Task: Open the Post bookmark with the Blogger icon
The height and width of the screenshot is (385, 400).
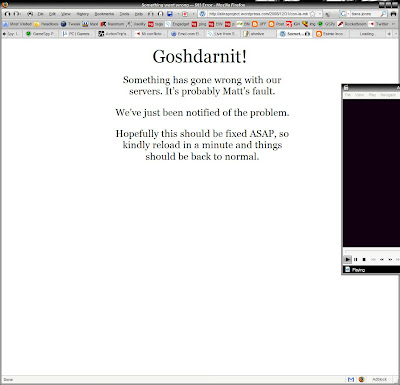Action: coord(277,24)
